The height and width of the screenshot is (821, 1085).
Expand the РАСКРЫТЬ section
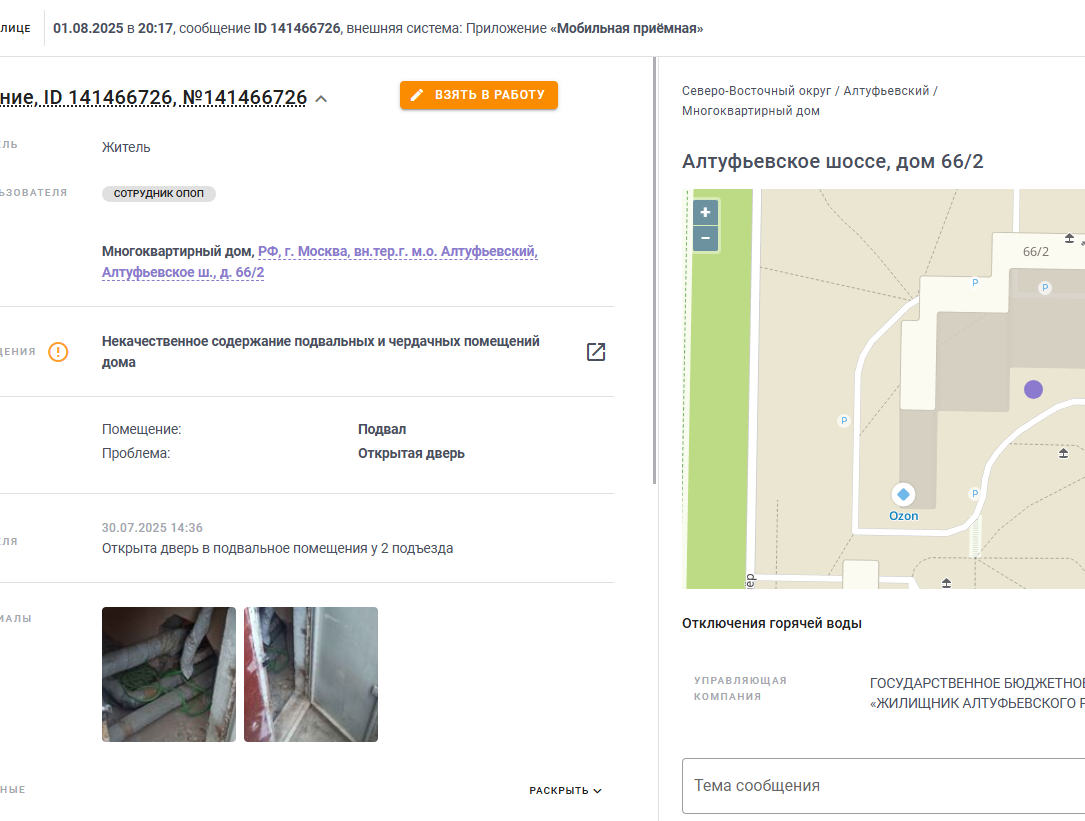point(565,791)
